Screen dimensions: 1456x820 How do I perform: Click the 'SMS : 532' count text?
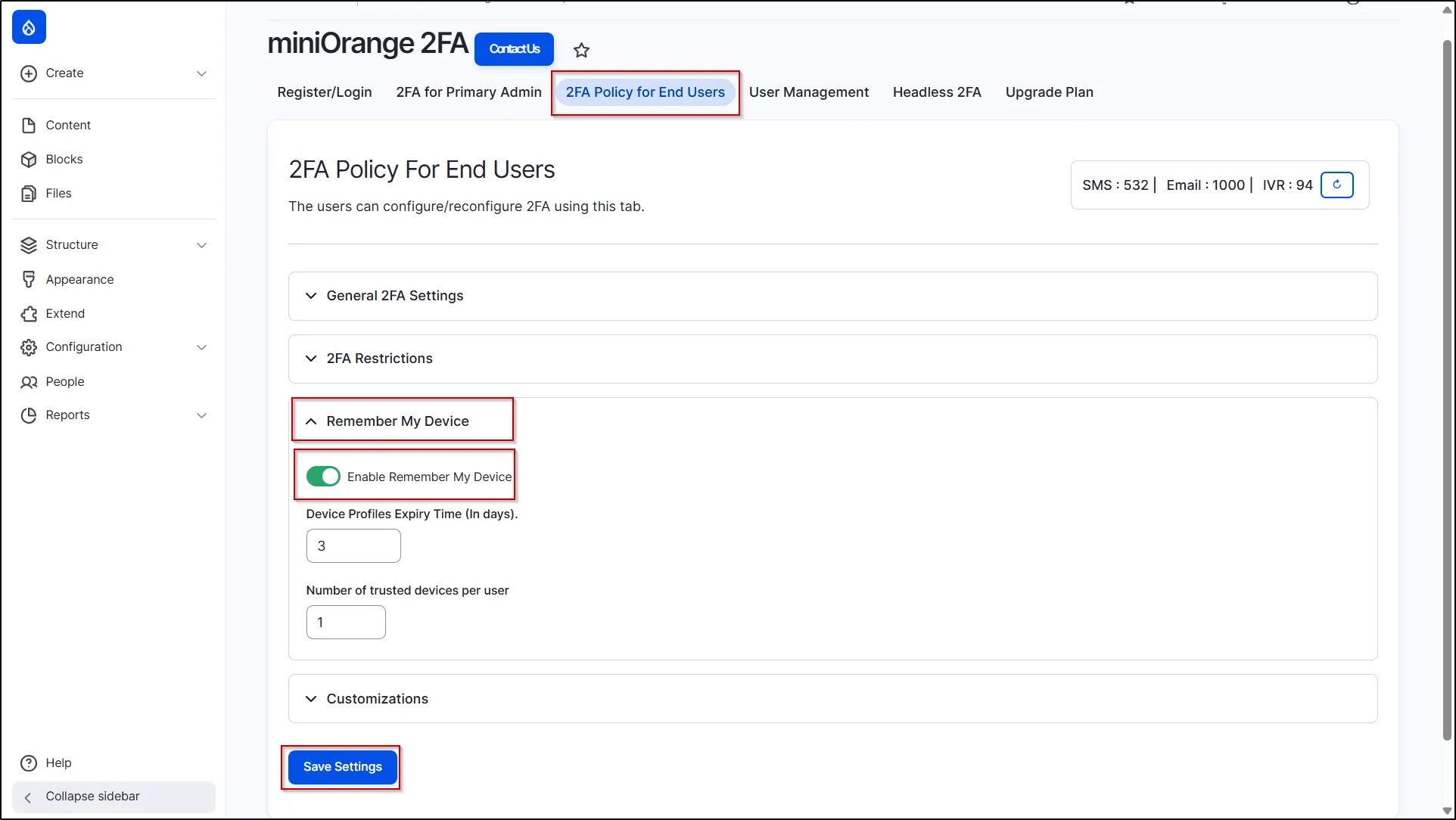tap(1115, 185)
